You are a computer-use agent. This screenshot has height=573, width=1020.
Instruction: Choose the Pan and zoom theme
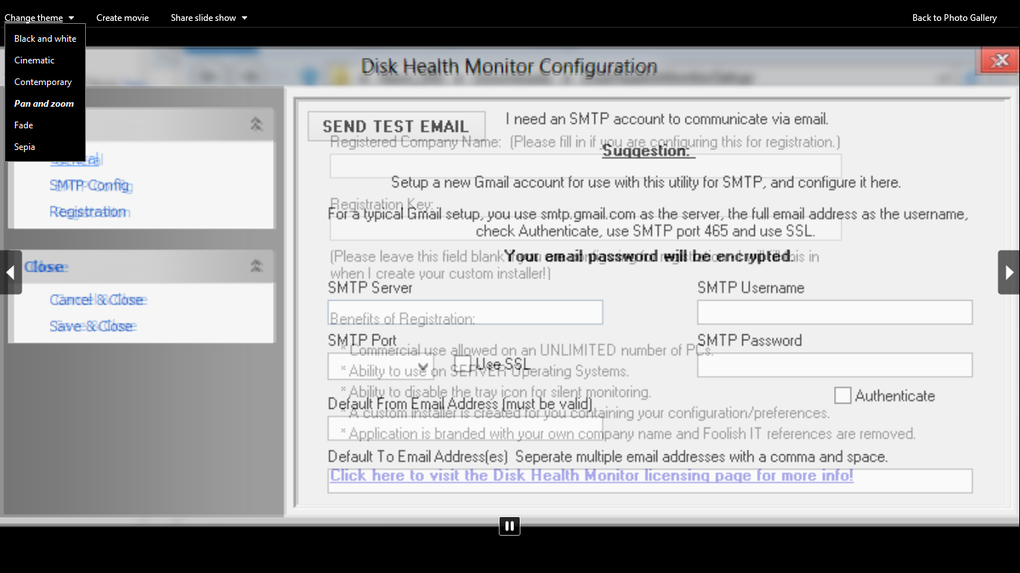point(45,103)
